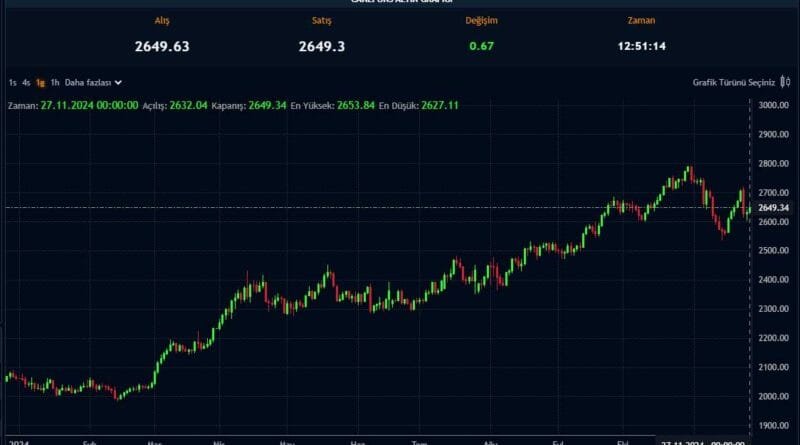Click the Değişim value 0.67
This screenshot has width=800, height=445.
(x=482, y=46)
